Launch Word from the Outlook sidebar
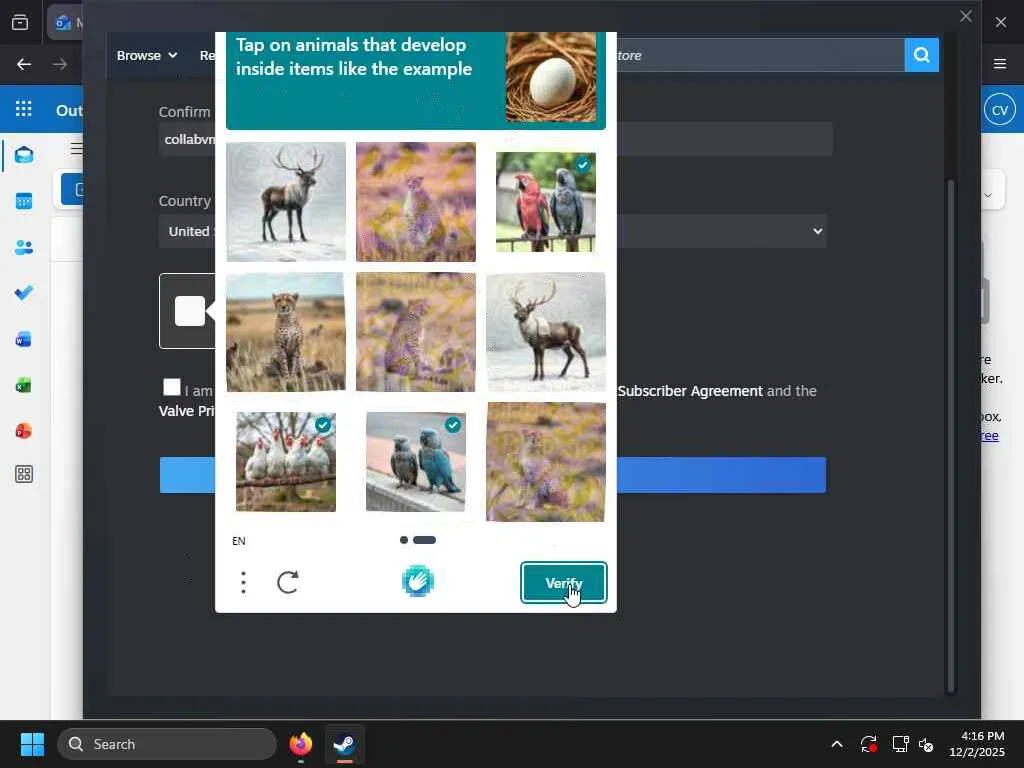 (x=24, y=340)
